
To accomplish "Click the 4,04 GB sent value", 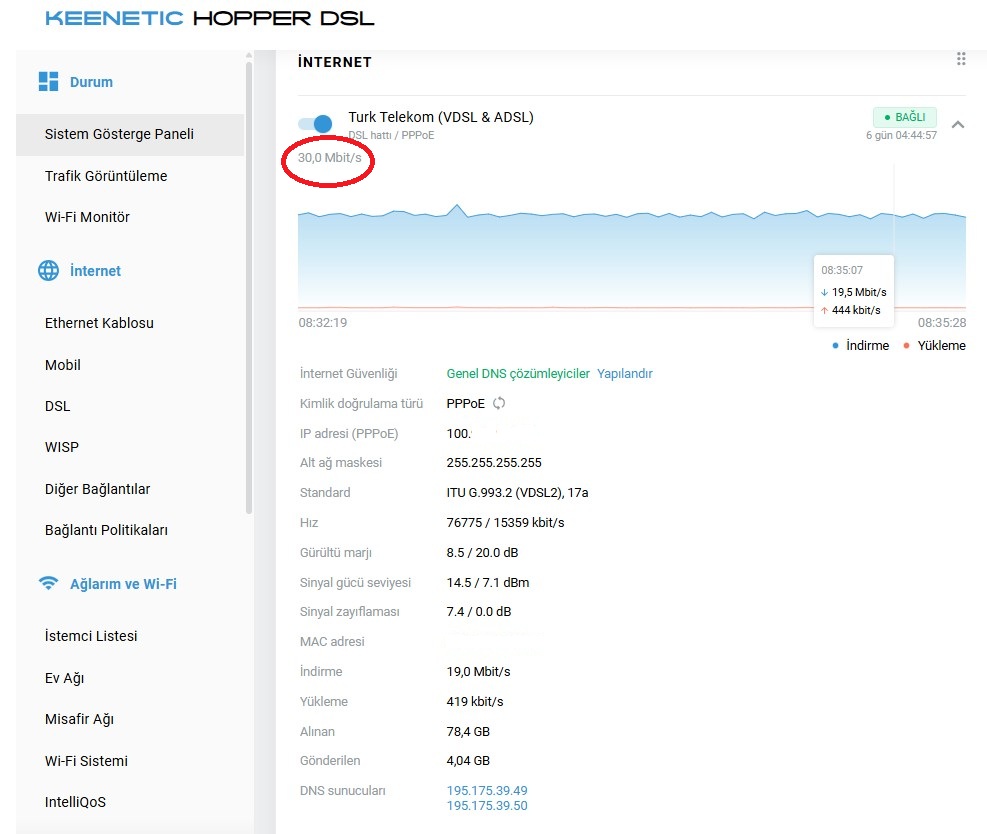I will pos(468,760).
